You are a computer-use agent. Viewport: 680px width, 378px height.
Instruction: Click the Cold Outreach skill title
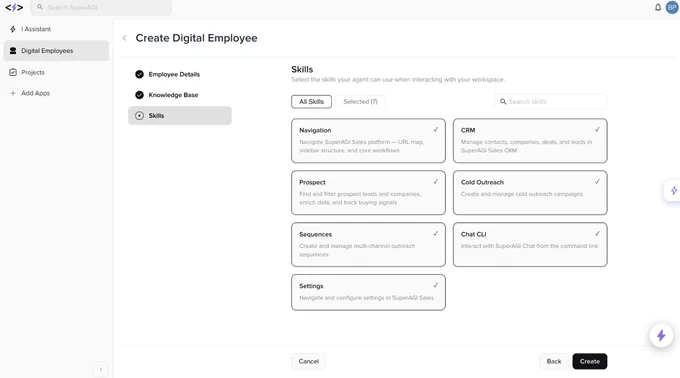tap(482, 182)
